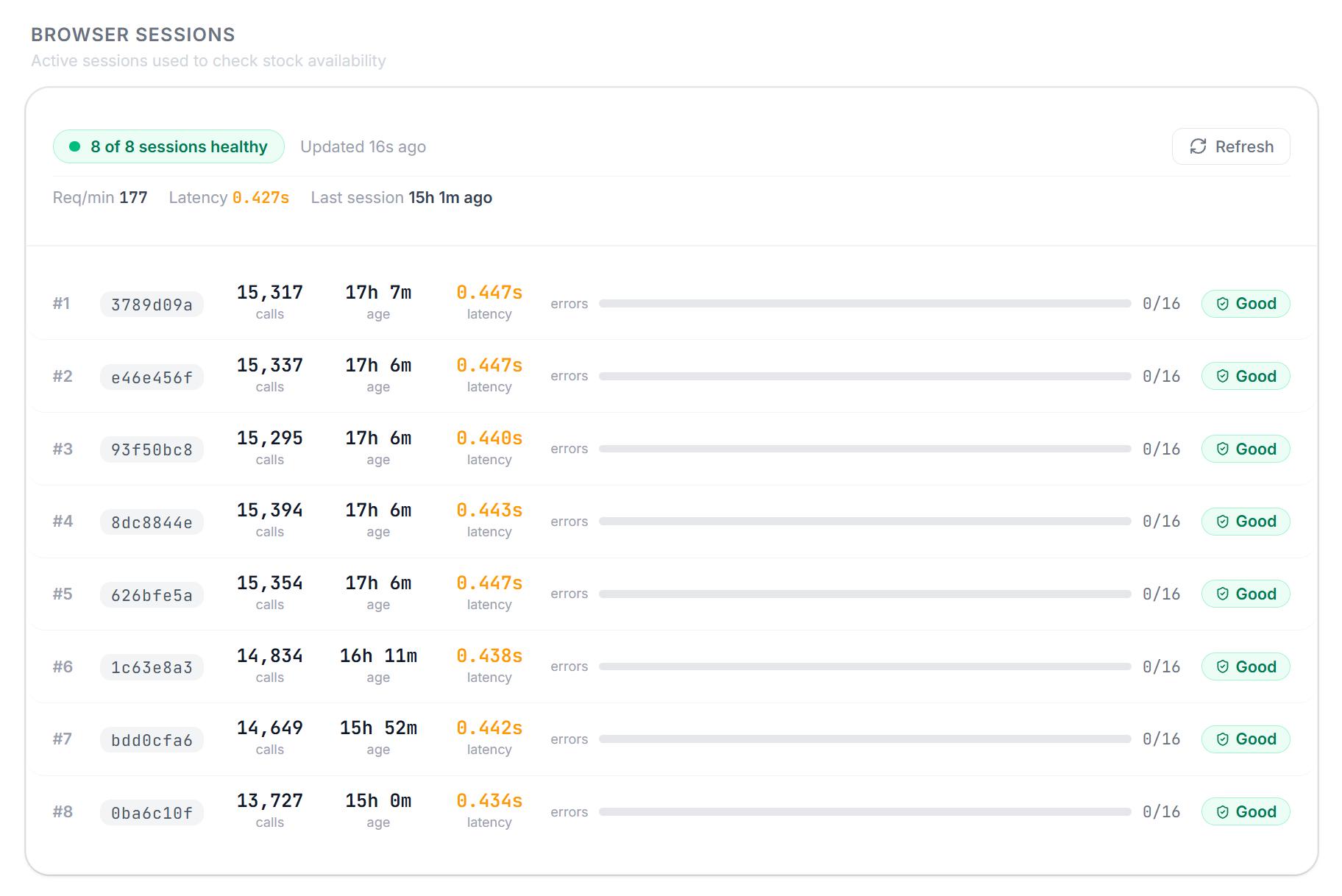Click the 0.443s latency value
Image resolution: width=1342 pixels, height=896 pixels.
[x=489, y=511]
